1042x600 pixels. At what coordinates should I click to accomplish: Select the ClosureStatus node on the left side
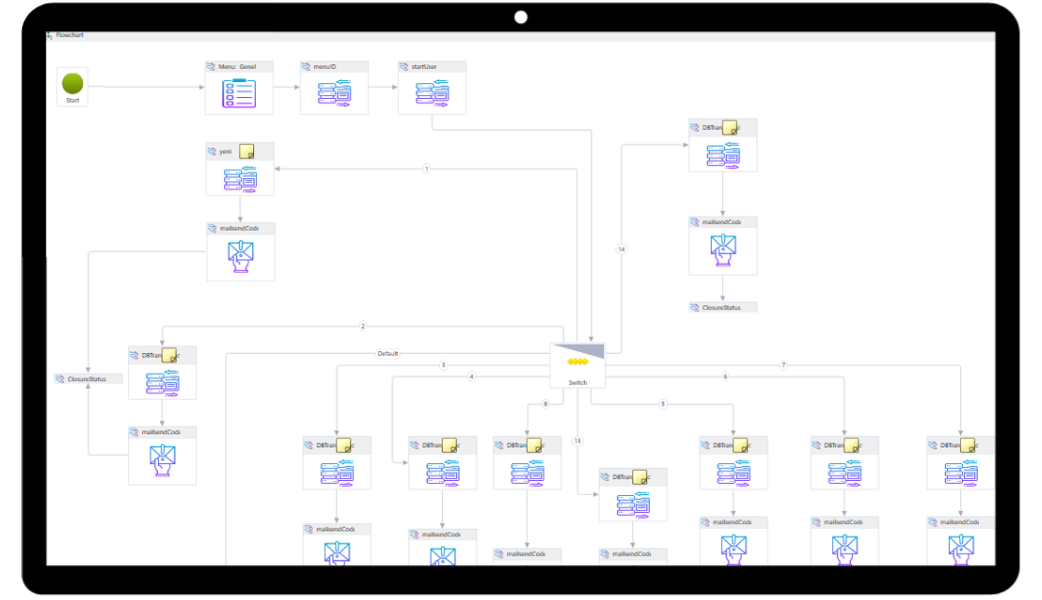pyautogui.click(x=89, y=379)
